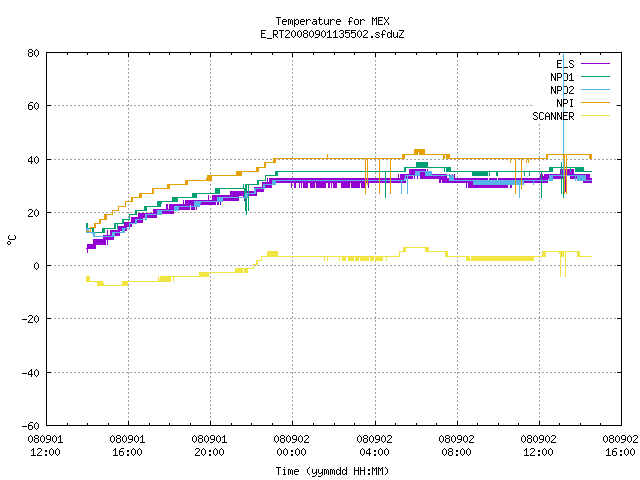The width and height of the screenshot is (640, 480).
Task: Click the y-axis tick label 80
Action: pos(33,53)
